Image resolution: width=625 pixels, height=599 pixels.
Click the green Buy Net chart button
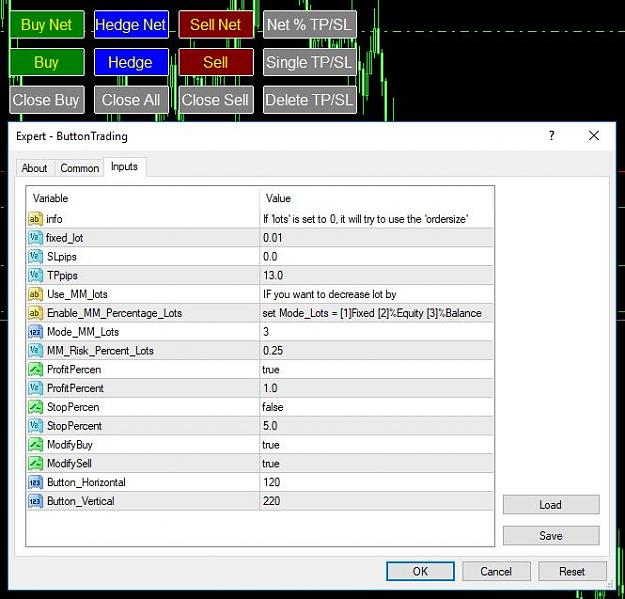(47, 25)
